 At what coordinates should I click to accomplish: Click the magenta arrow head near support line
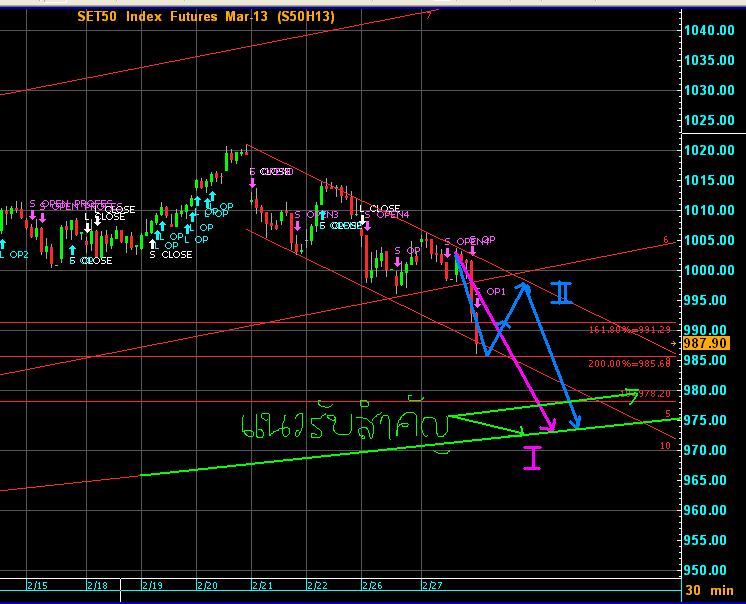click(x=549, y=426)
